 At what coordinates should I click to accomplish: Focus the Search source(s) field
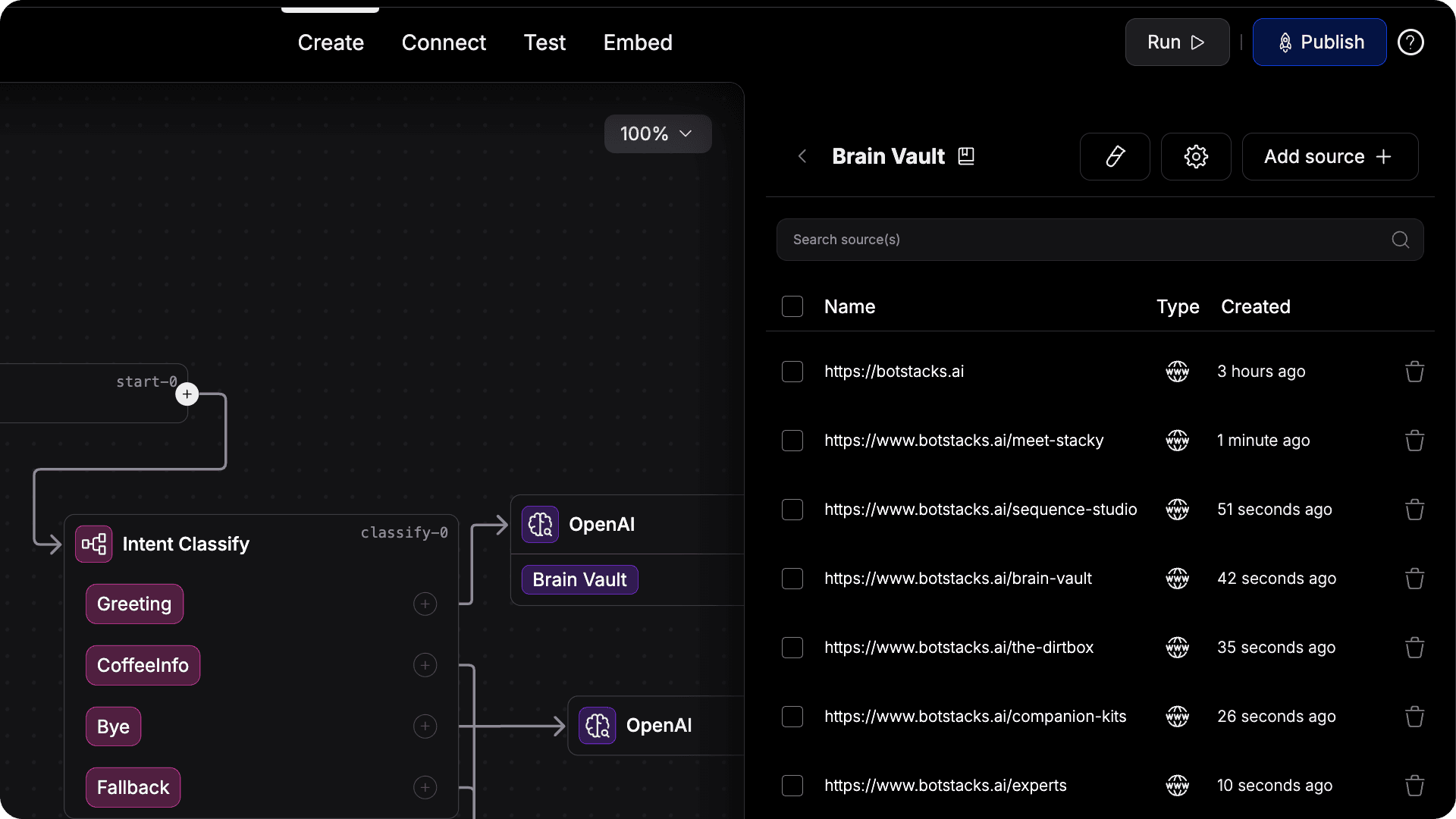[x=1084, y=240]
